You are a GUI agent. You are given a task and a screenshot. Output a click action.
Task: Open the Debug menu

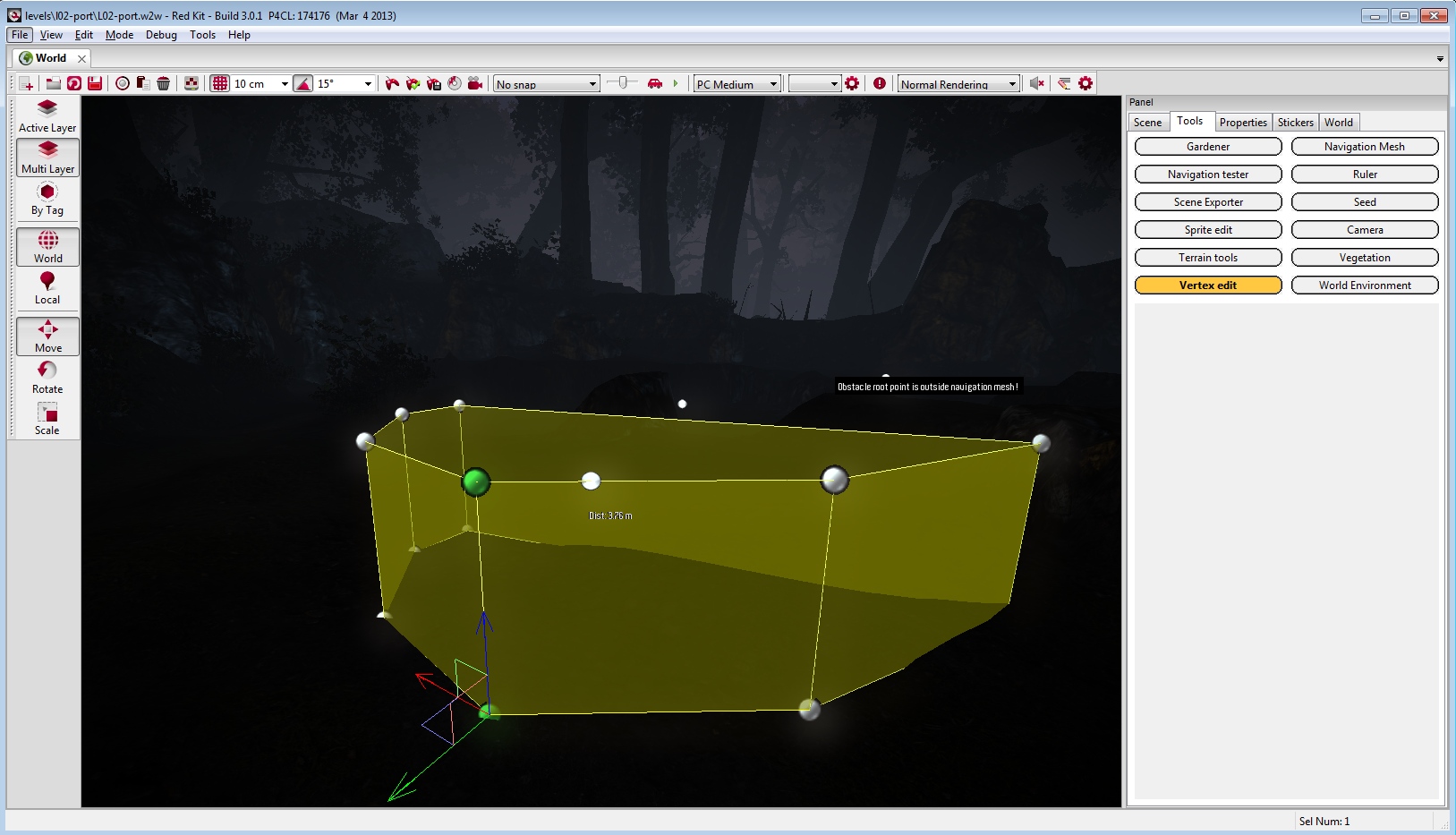coord(161,35)
